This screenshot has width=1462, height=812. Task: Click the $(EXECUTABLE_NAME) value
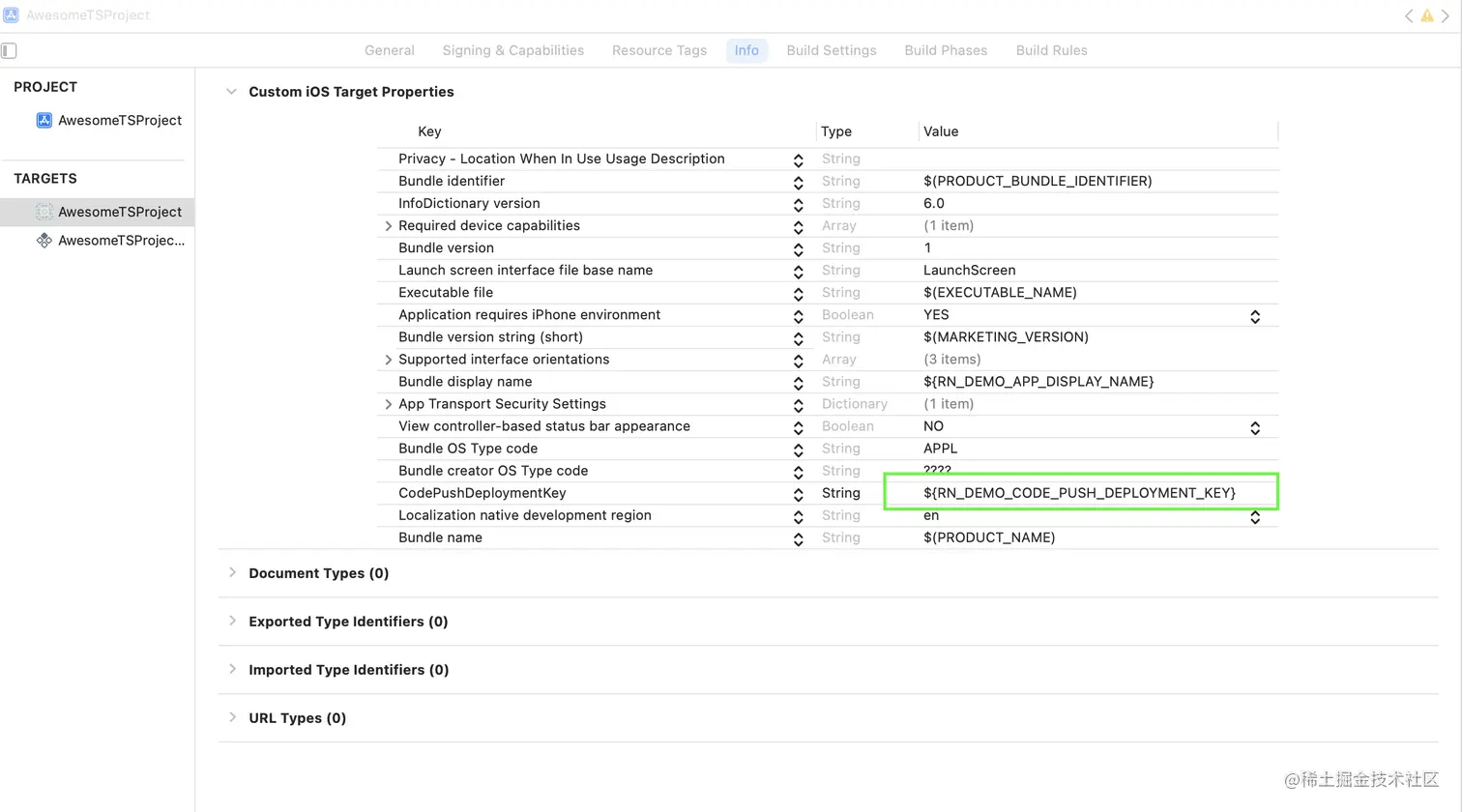(1000, 293)
